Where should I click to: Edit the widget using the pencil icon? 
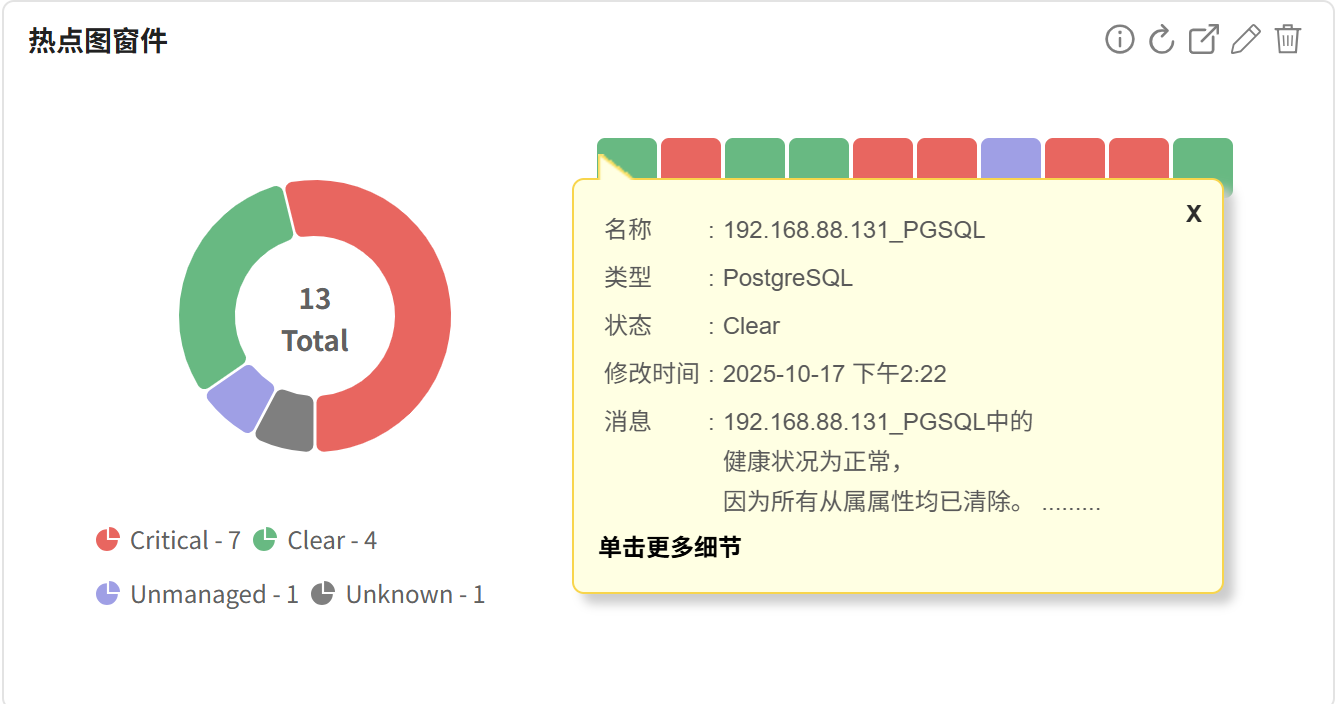(x=1244, y=40)
